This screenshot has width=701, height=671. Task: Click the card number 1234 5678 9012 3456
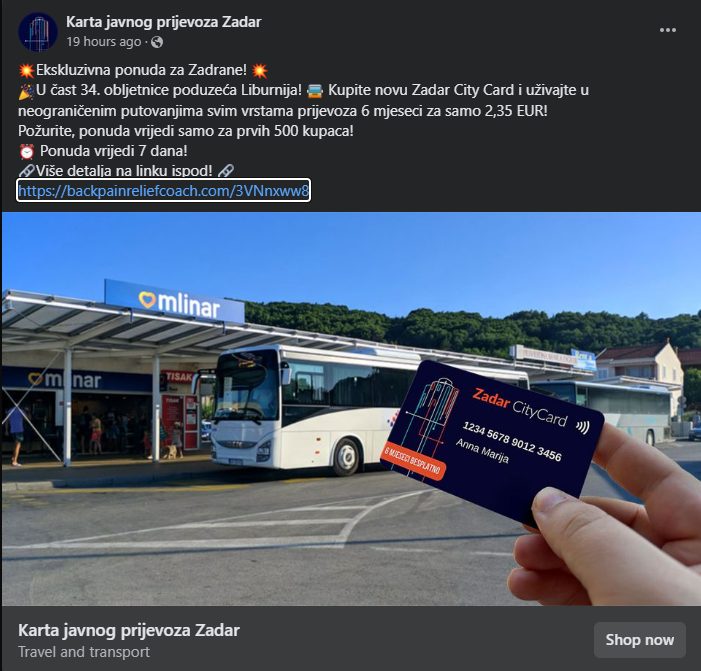coord(512,441)
